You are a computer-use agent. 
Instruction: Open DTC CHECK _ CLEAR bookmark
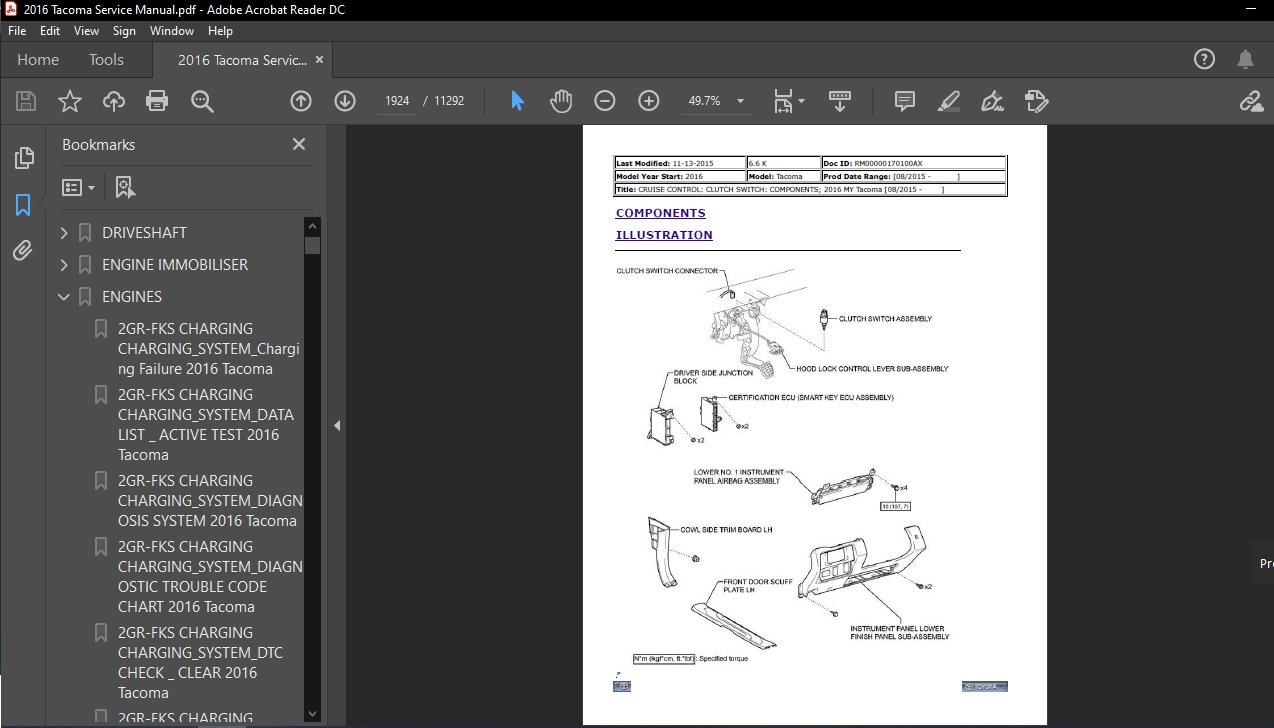(200, 663)
